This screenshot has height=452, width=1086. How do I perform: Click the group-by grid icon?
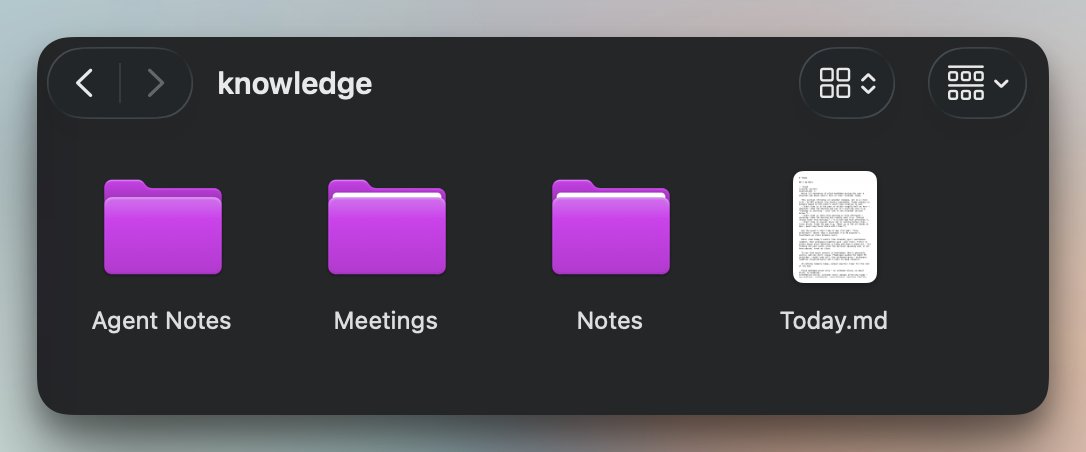click(965, 83)
